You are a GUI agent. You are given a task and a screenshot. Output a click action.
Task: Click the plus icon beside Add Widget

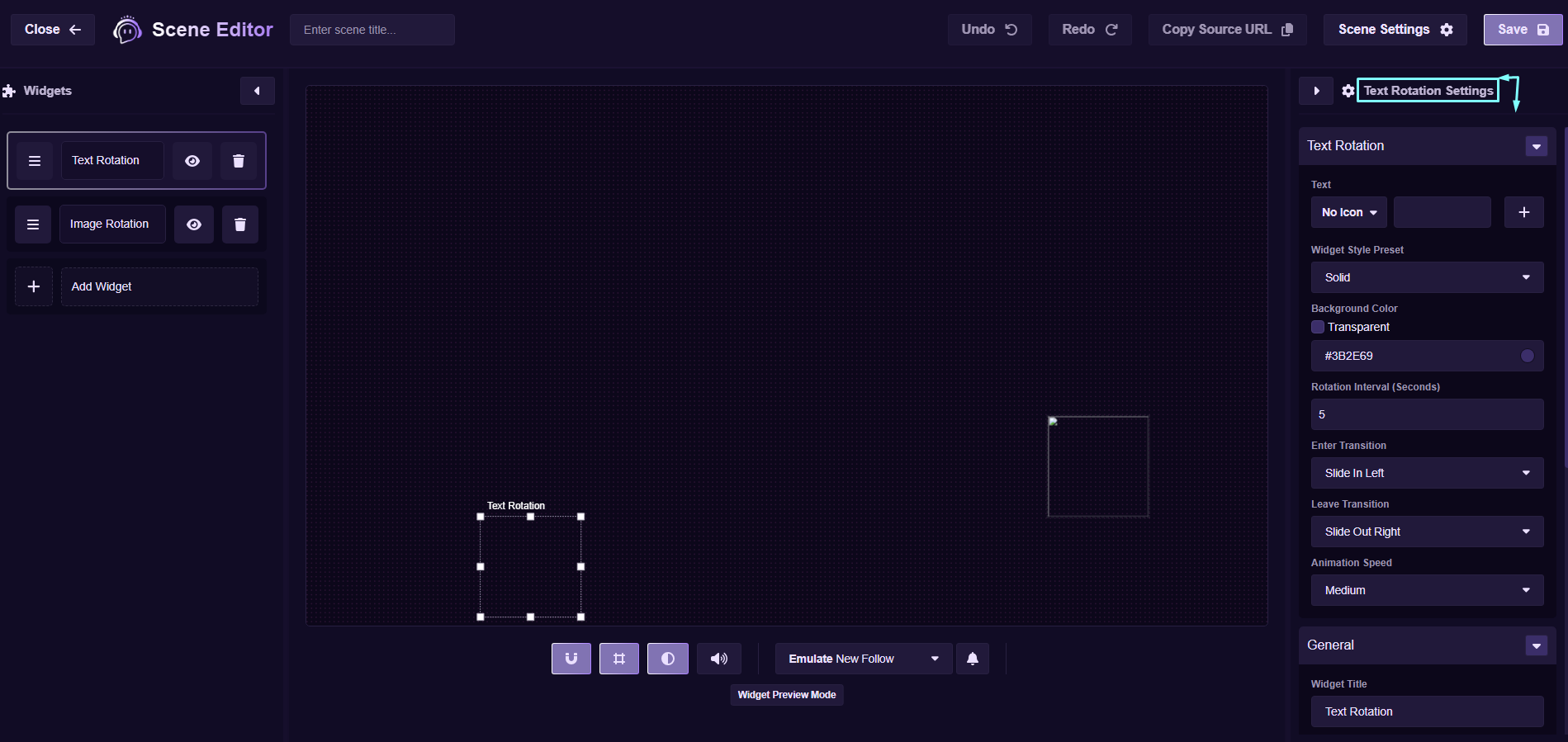[34, 286]
